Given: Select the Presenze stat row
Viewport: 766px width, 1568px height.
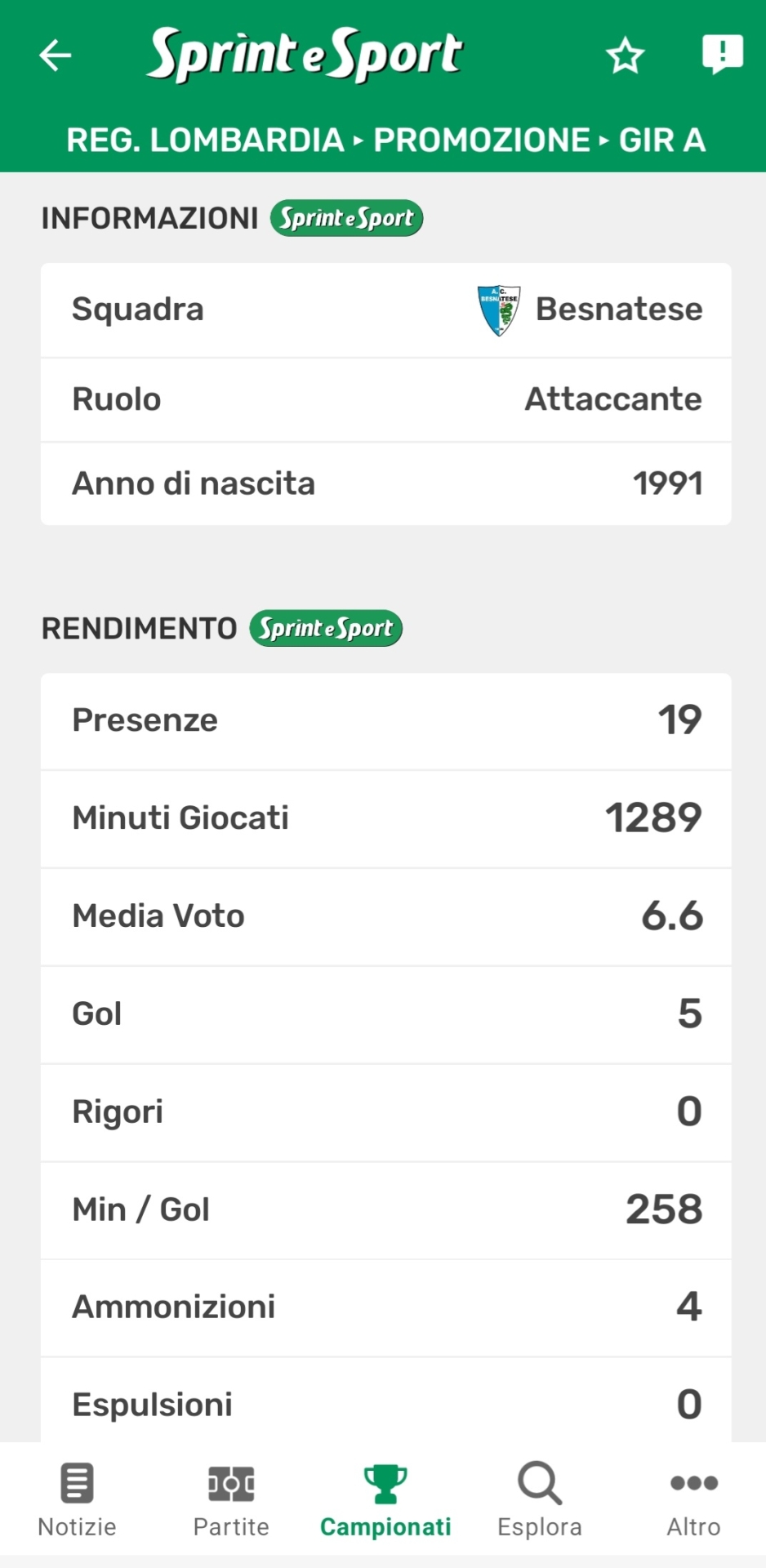Looking at the screenshot, I should point(385,720).
